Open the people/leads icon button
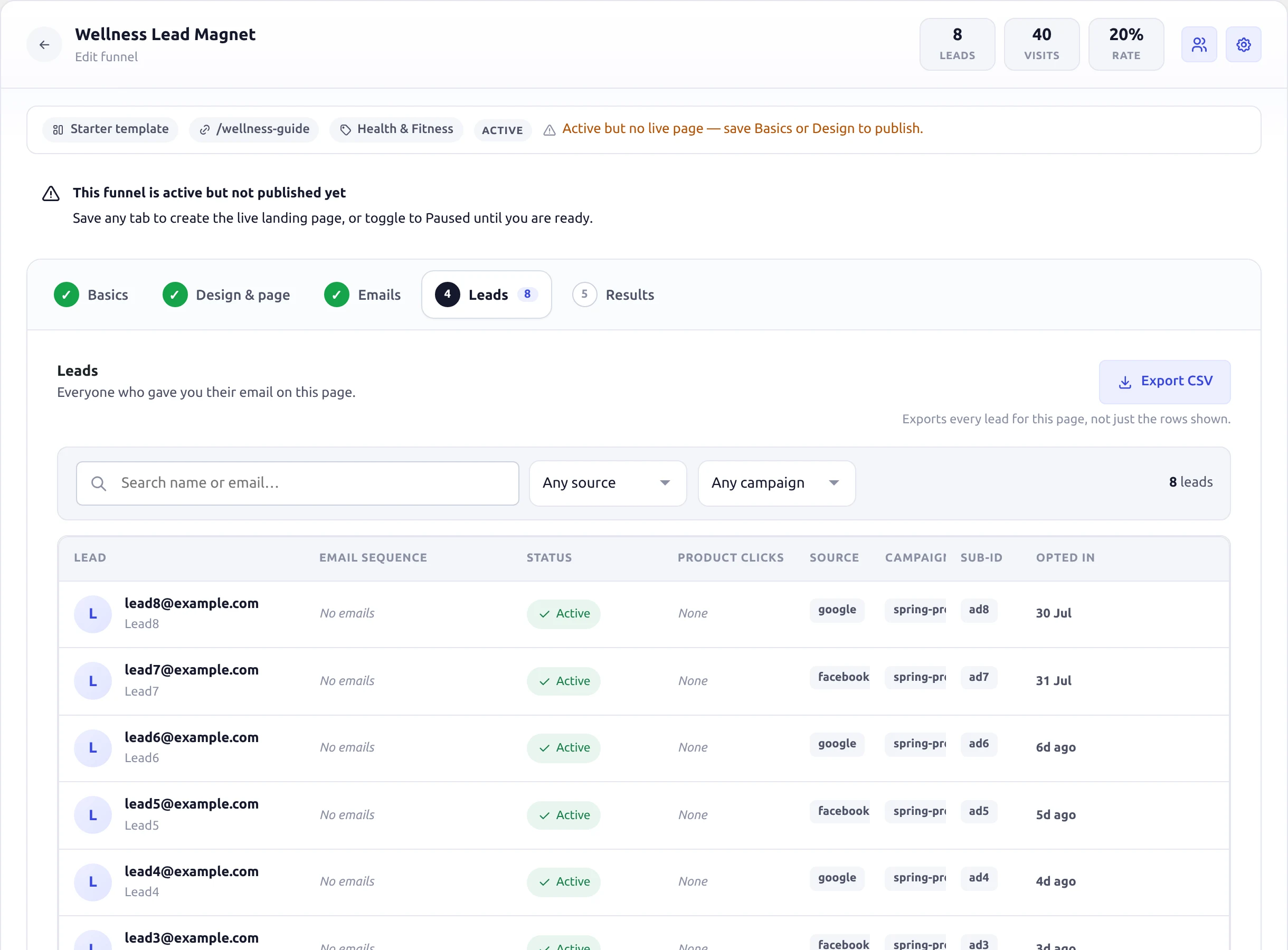The image size is (1288, 950). click(x=1199, y=45)
